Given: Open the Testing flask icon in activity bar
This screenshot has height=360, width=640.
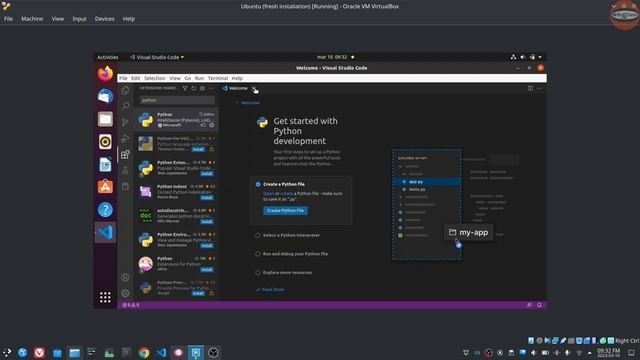Looking at the screenshot, I should [x=125, y=171].
